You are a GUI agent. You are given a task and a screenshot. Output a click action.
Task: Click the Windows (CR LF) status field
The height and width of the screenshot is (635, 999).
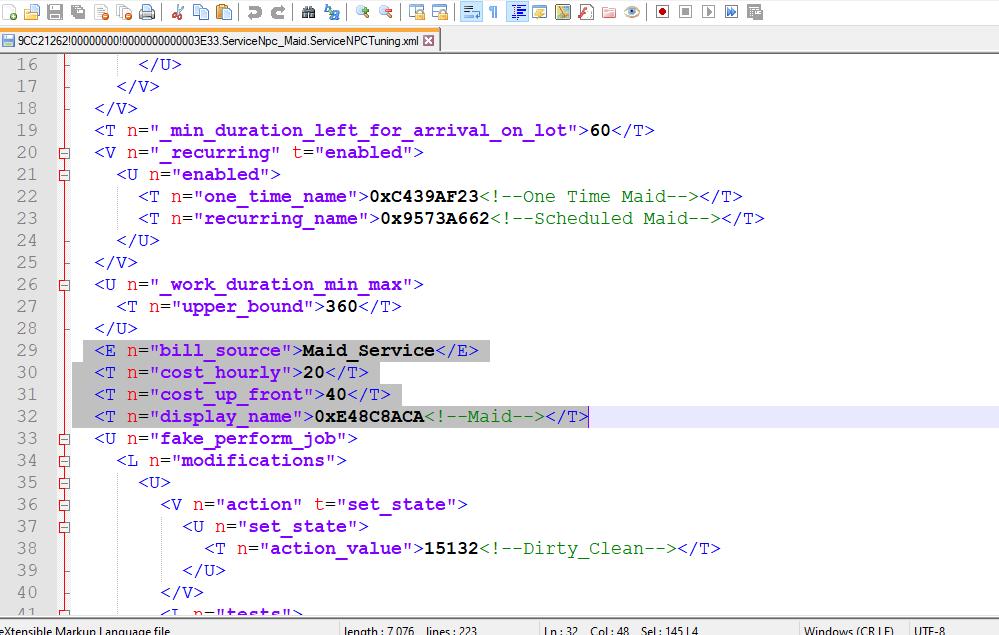click(850, 630)
